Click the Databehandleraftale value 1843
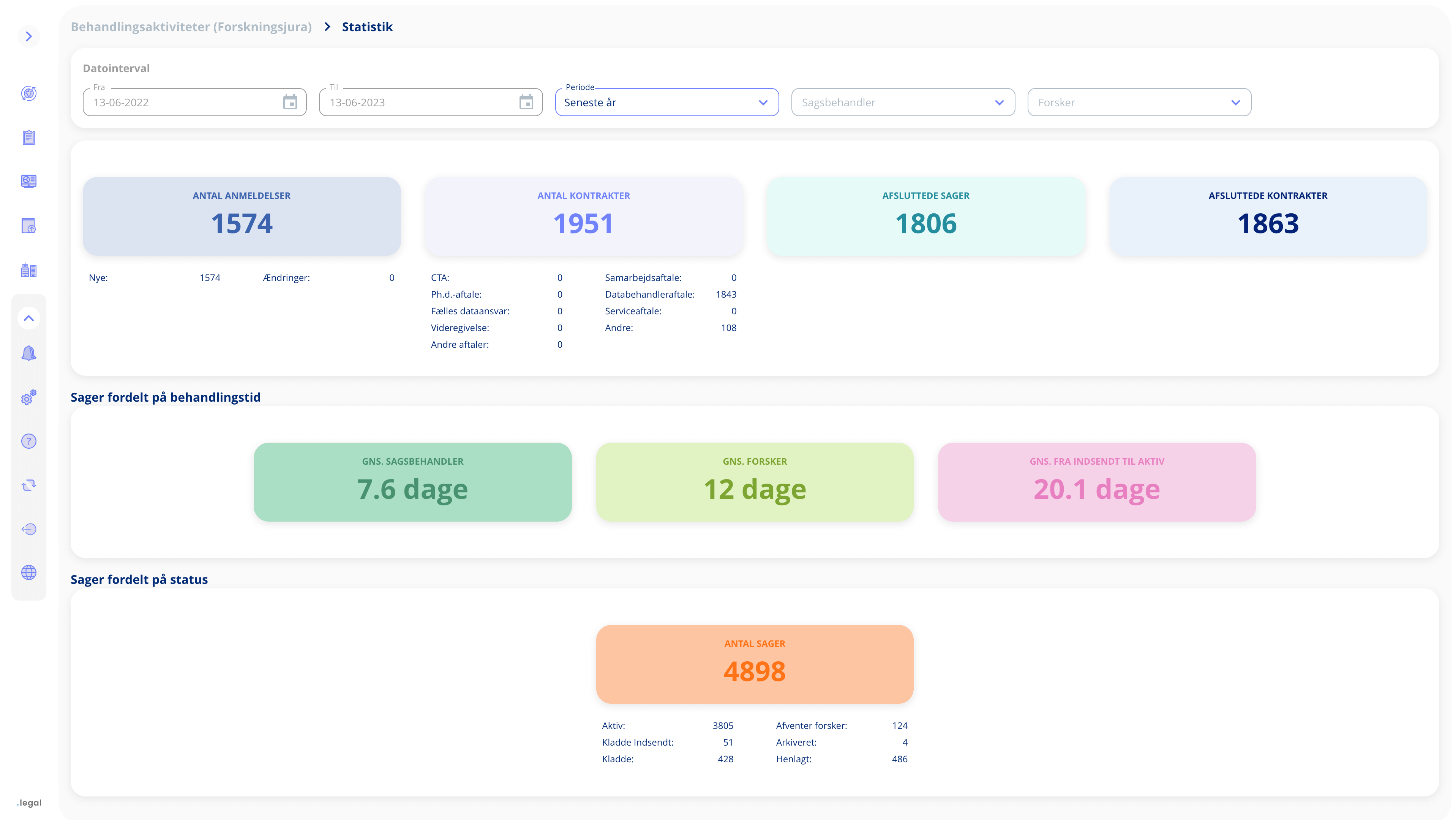Viewport: 1456px width, 820px height. [726, 295]
